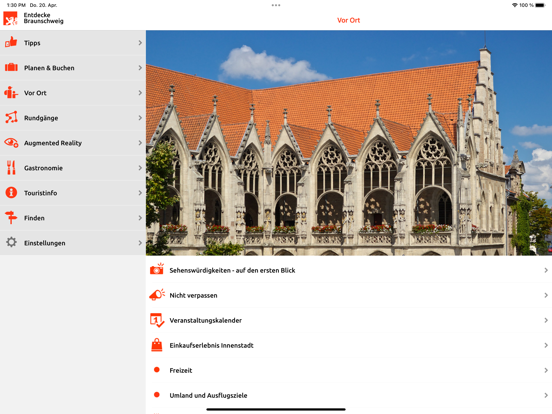Click the Augmented Reality eye icon
Viewport: 552px width, 414px height.
11,143
